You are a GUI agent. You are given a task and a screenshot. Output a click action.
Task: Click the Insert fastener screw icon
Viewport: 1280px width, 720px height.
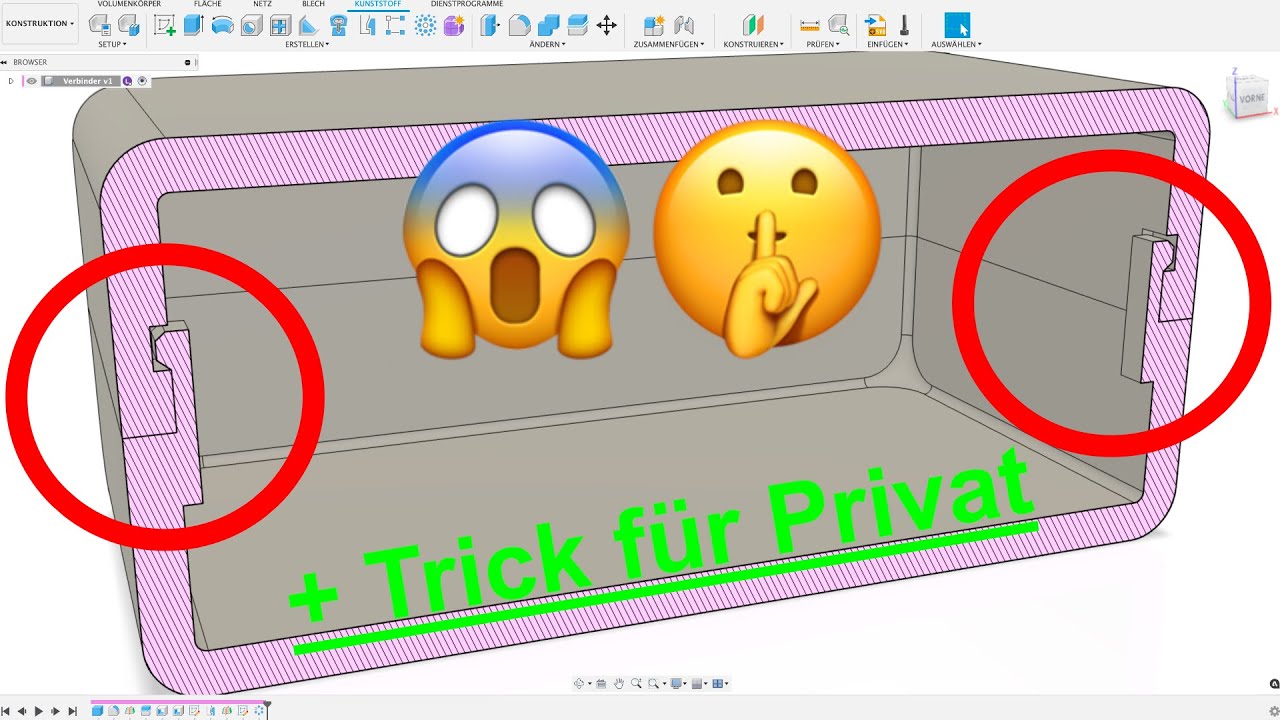coord(904,26)
